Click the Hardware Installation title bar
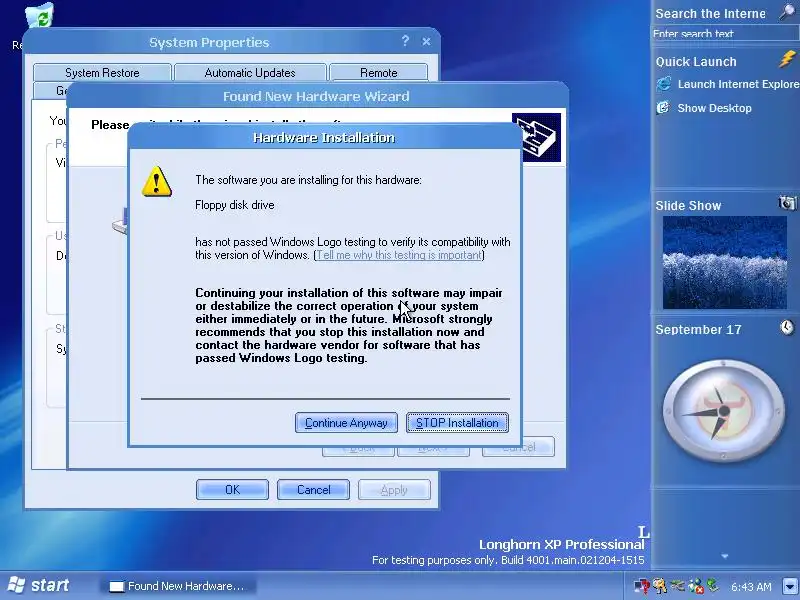The height and width of the screenshot is (600, 800). 324,137
